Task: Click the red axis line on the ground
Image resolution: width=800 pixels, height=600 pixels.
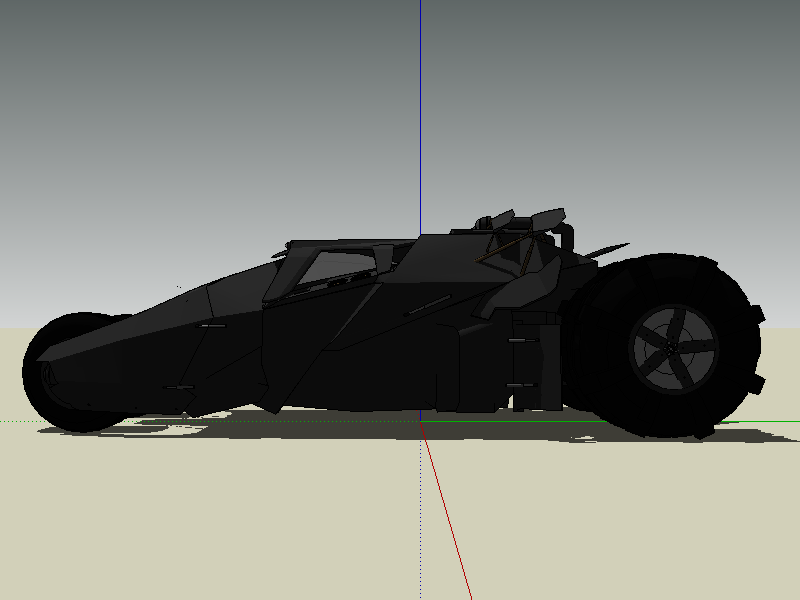Action: tap(446, 512)
